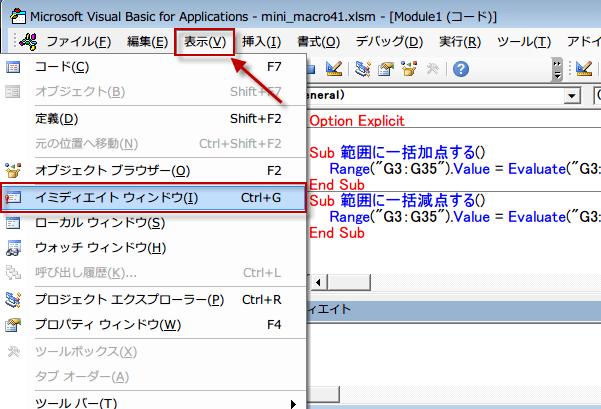Open the ツール(T) menu
Image resolution: width=601 pixels, height=409 pixels.
pyautogui.click(x=524, y=41)
